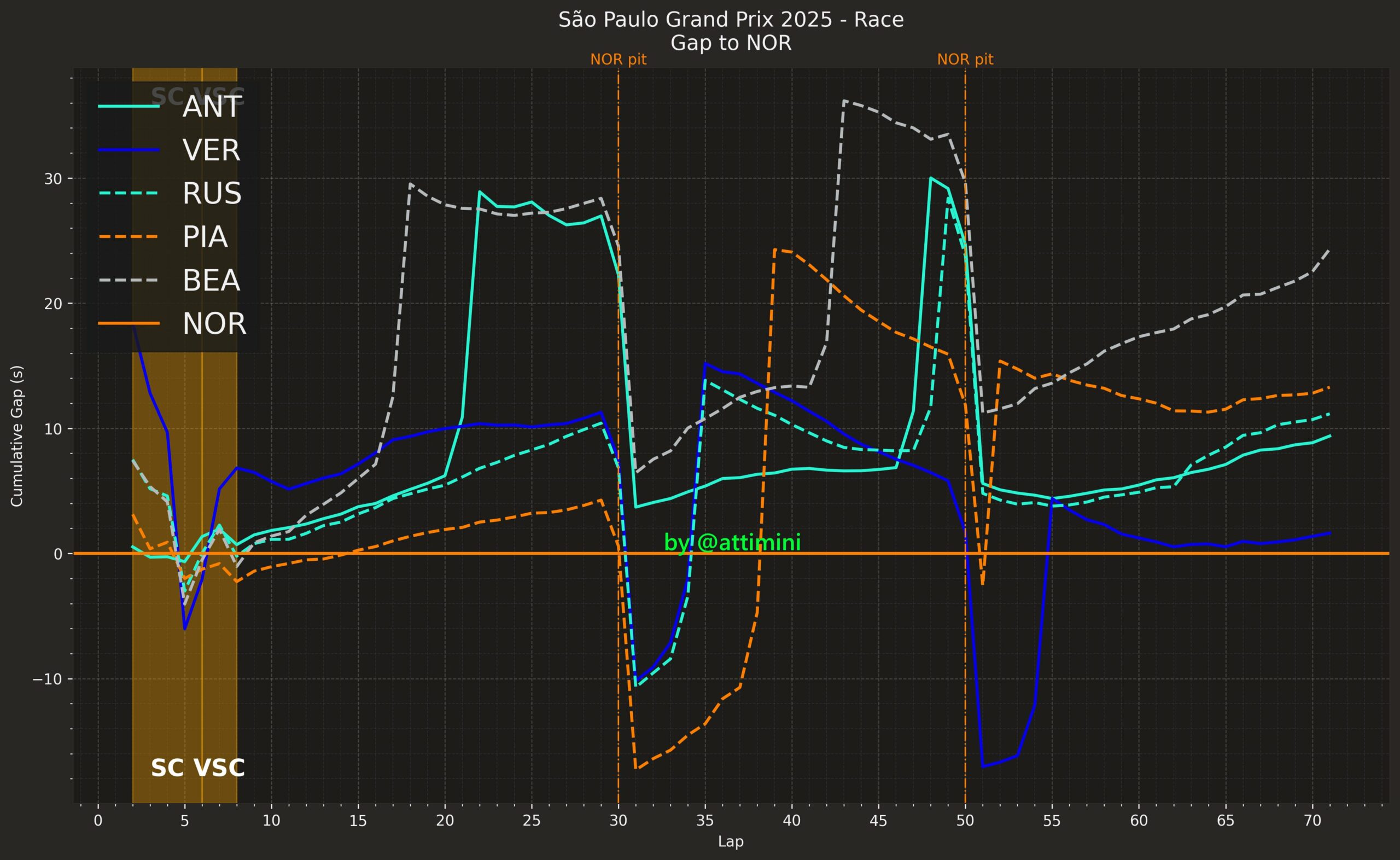
Task: Click the second NOR pit label at lap 50
Action: tap(965, 59)
